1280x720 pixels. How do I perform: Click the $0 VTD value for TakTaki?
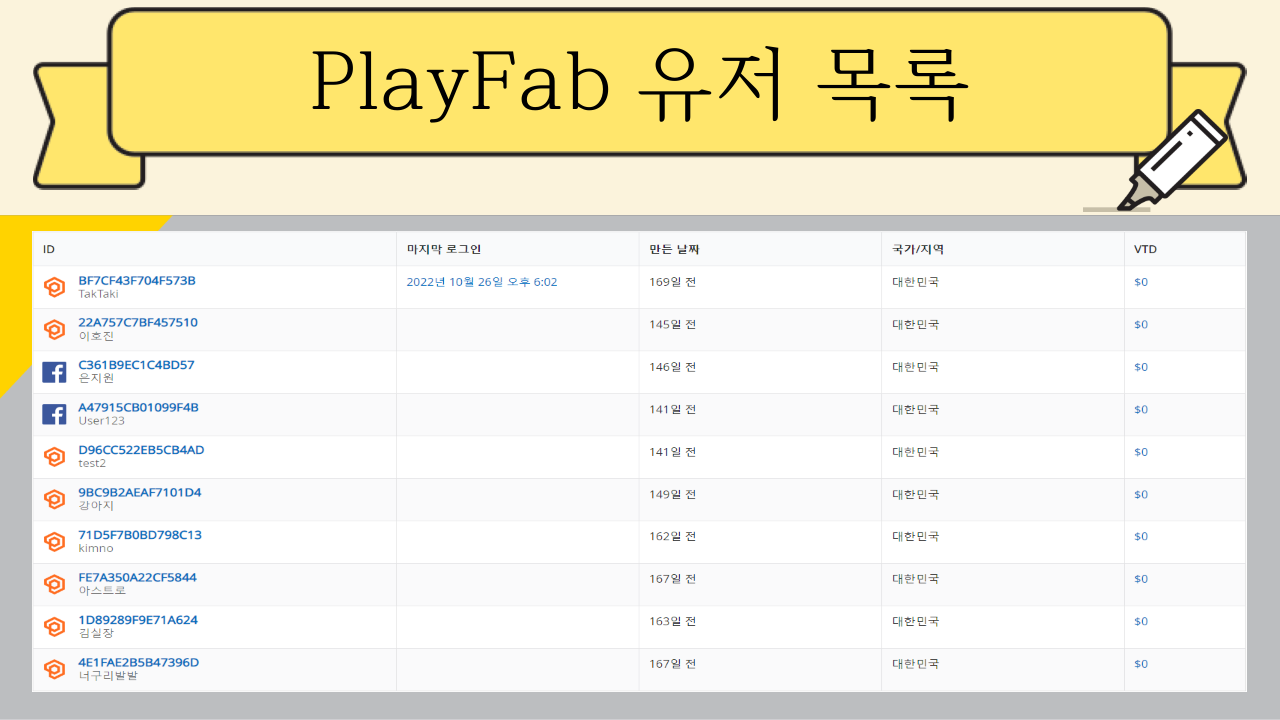pyautogui.click(x=1141, y=282)
